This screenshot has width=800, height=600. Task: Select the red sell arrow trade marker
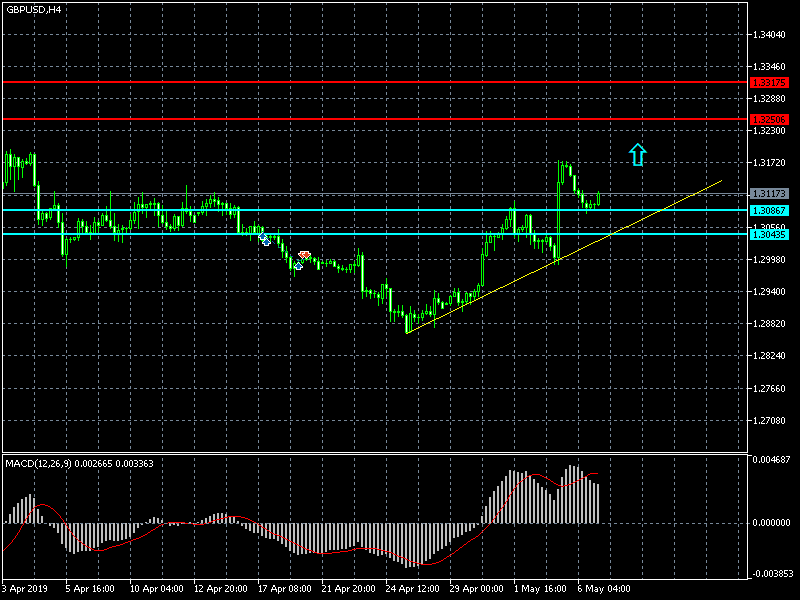tap(304, 255)
